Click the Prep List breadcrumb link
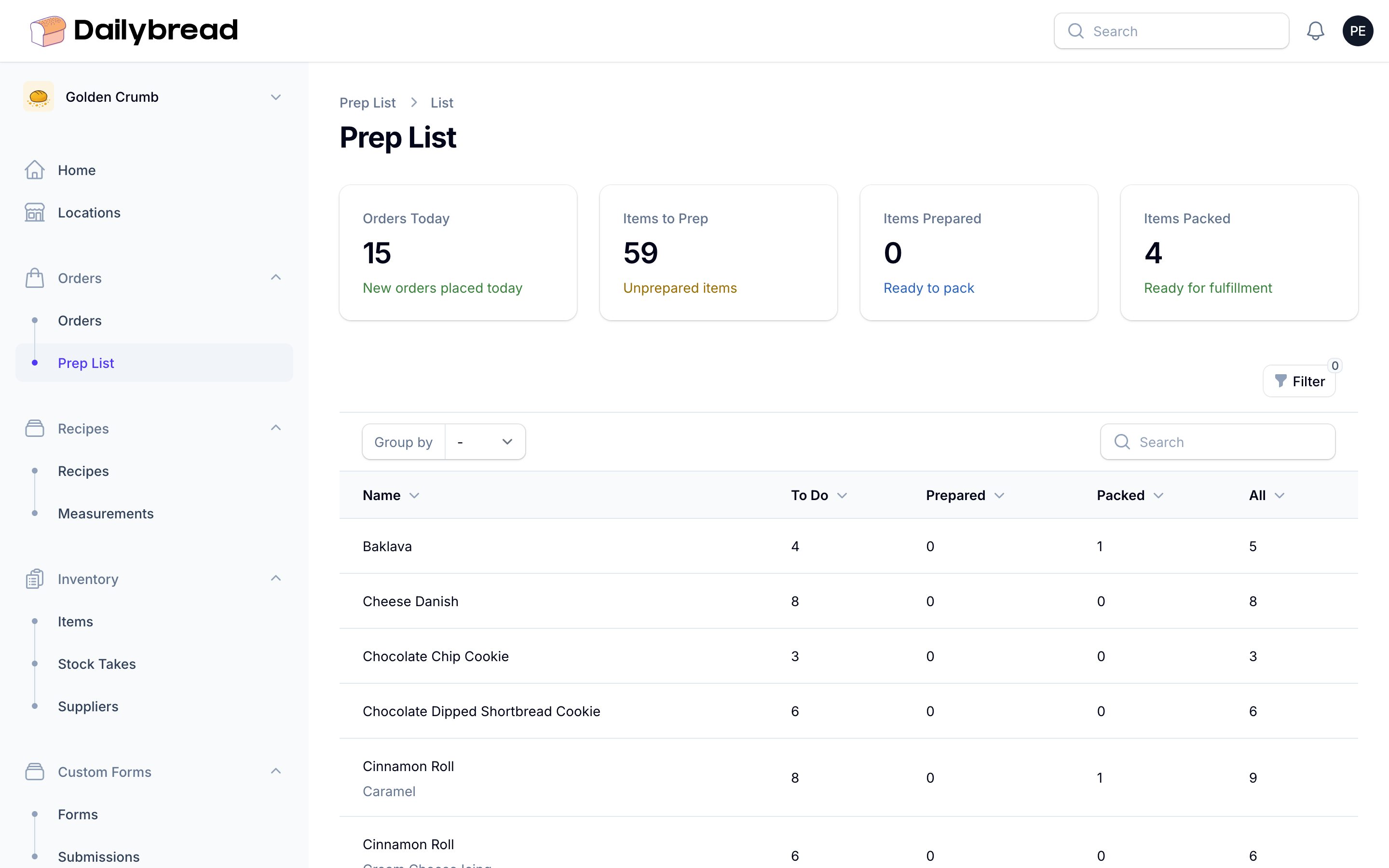1389x868 pixels. pos(368,103)
